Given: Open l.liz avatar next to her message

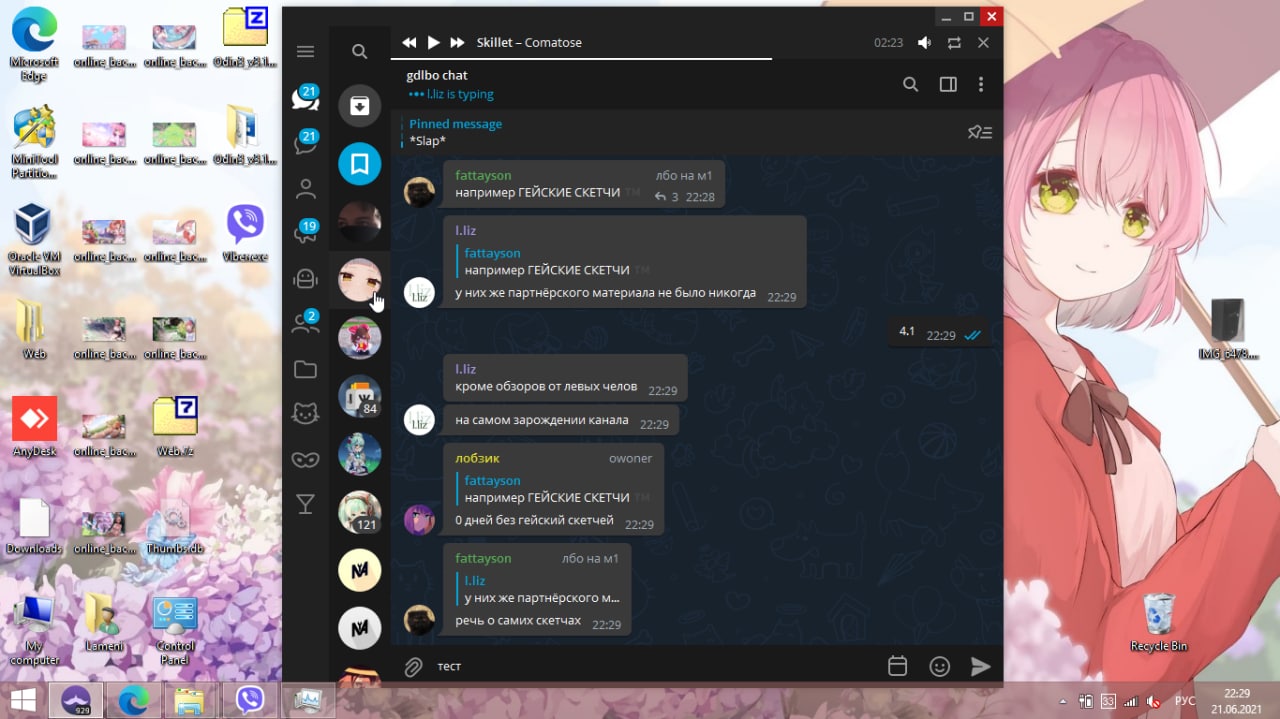Looking at the screenshot, I should click(419, 292).
